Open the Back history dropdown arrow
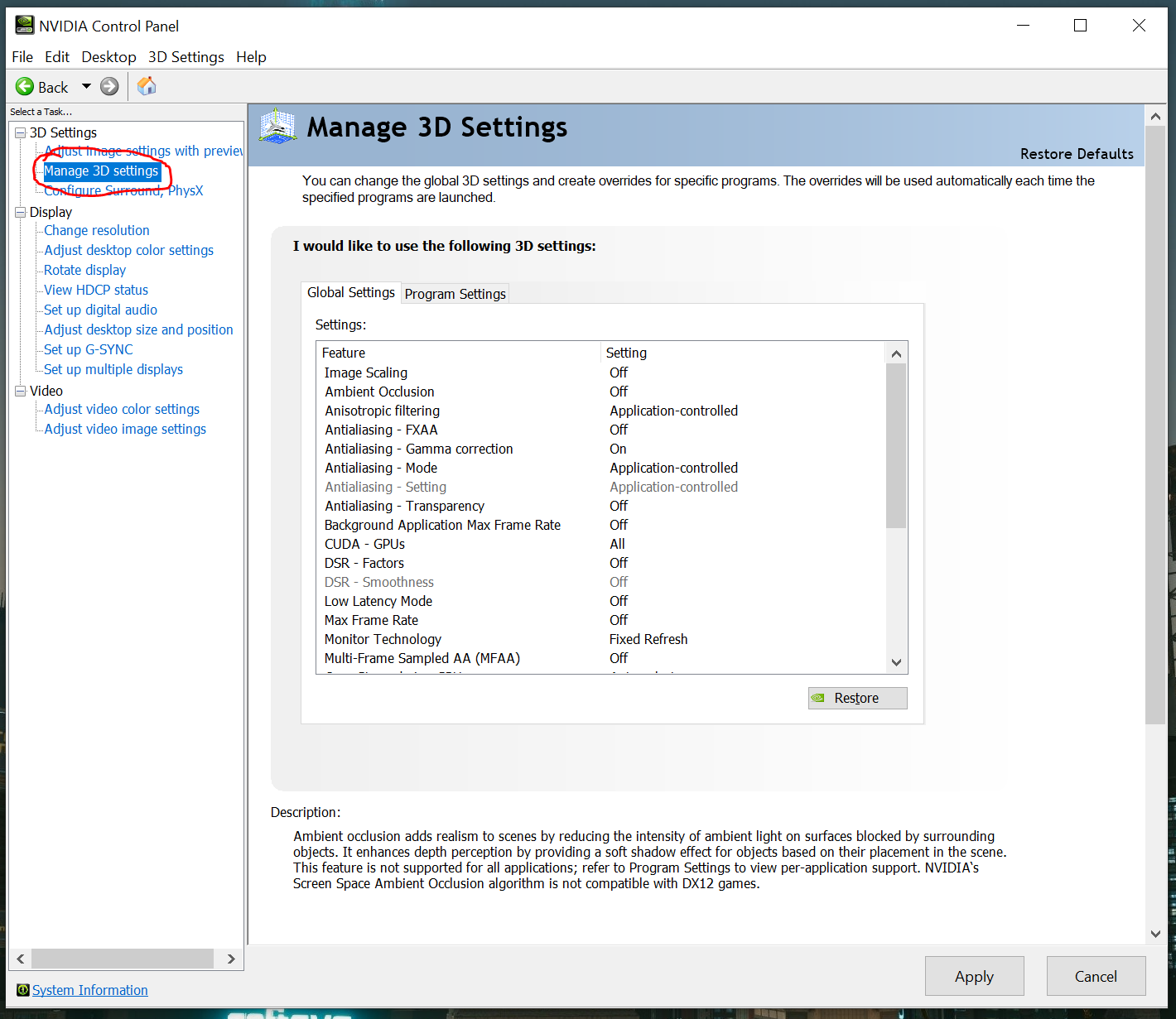Viewport: 1176px width, 1019px height. [x=86, y=86]
